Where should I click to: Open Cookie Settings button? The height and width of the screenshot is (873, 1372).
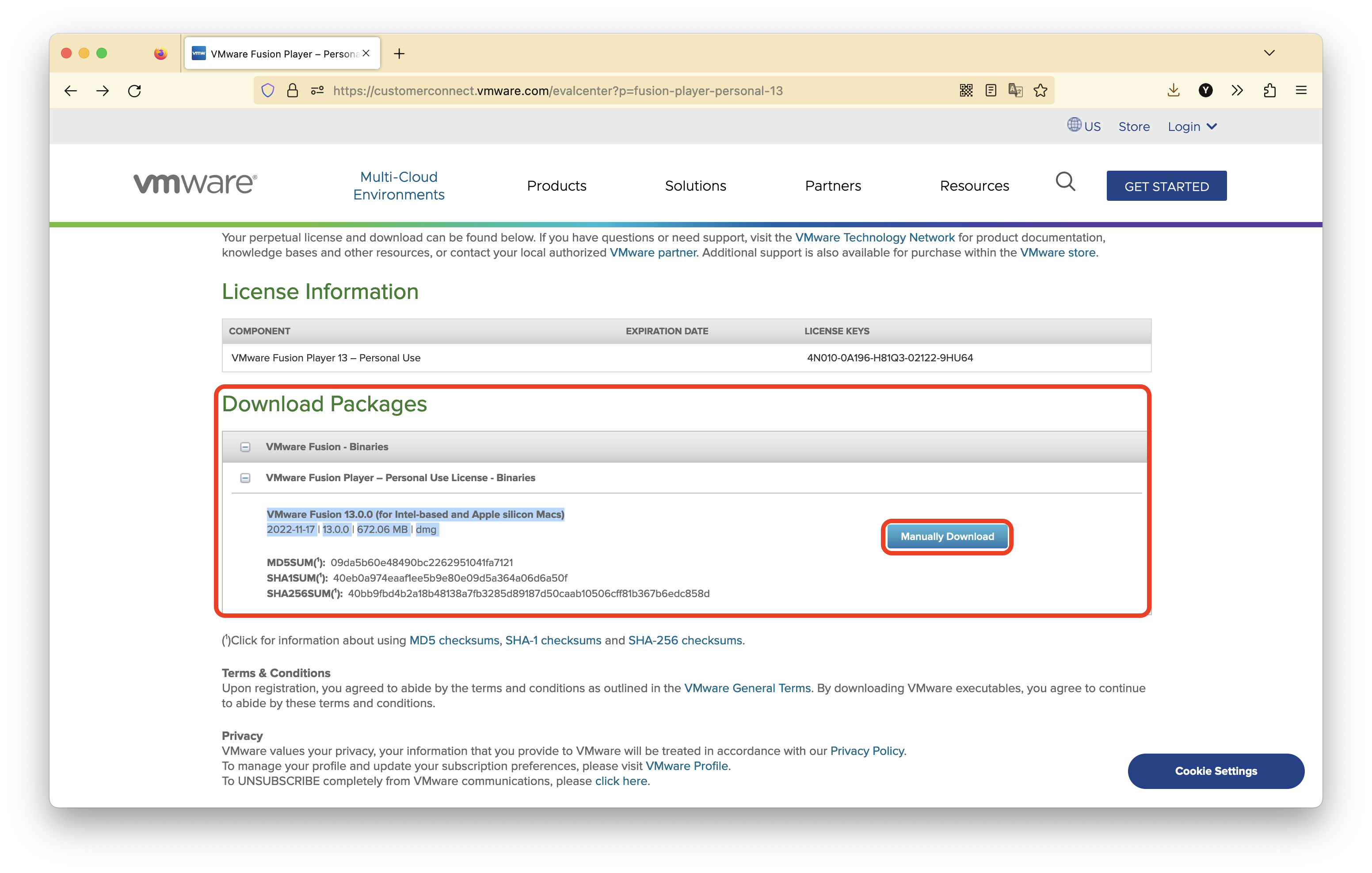1216,771
